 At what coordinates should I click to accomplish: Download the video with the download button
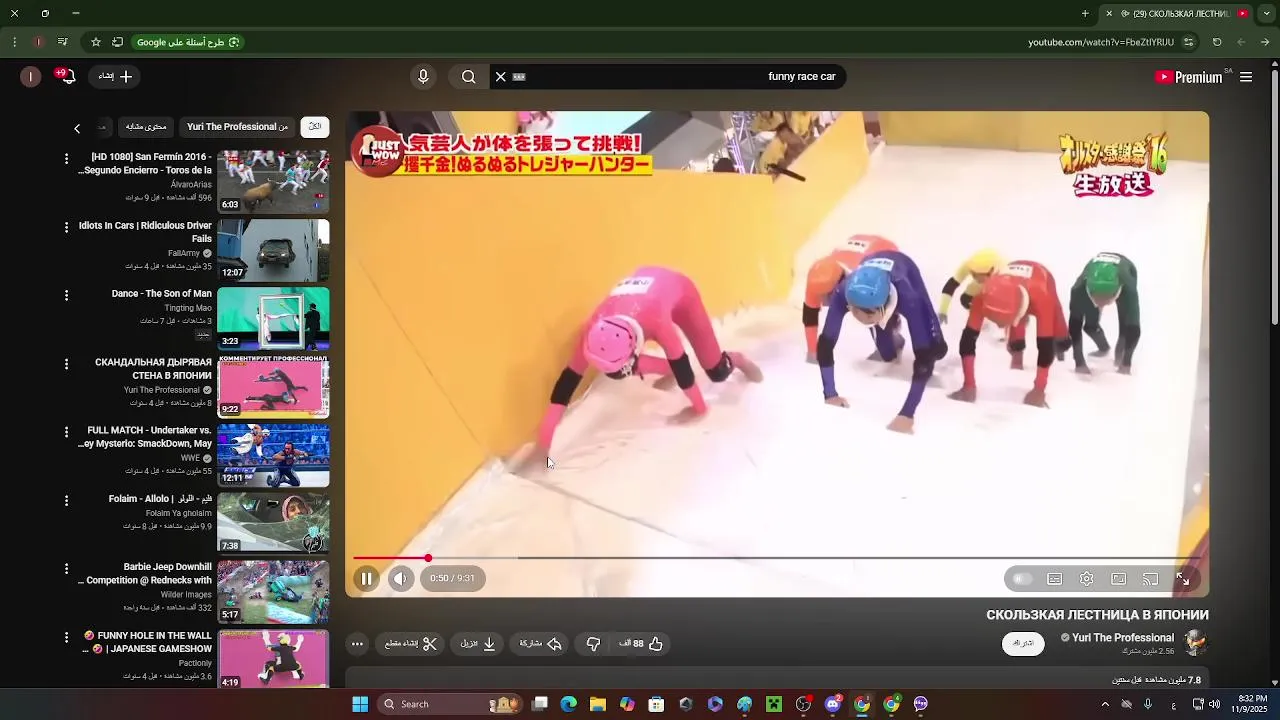(x=479, y=644)
